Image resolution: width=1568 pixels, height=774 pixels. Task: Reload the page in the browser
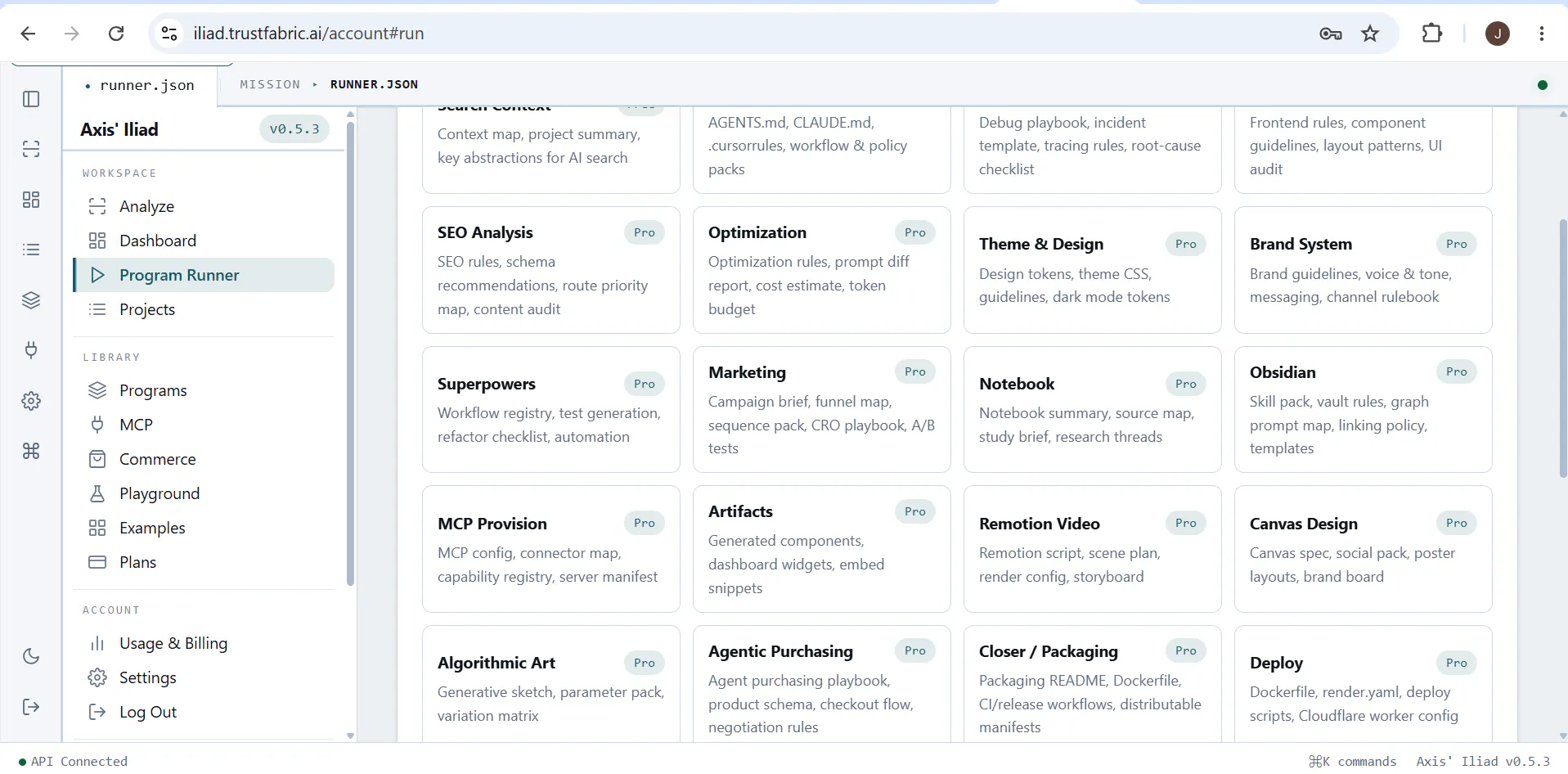tap(116, 34)
